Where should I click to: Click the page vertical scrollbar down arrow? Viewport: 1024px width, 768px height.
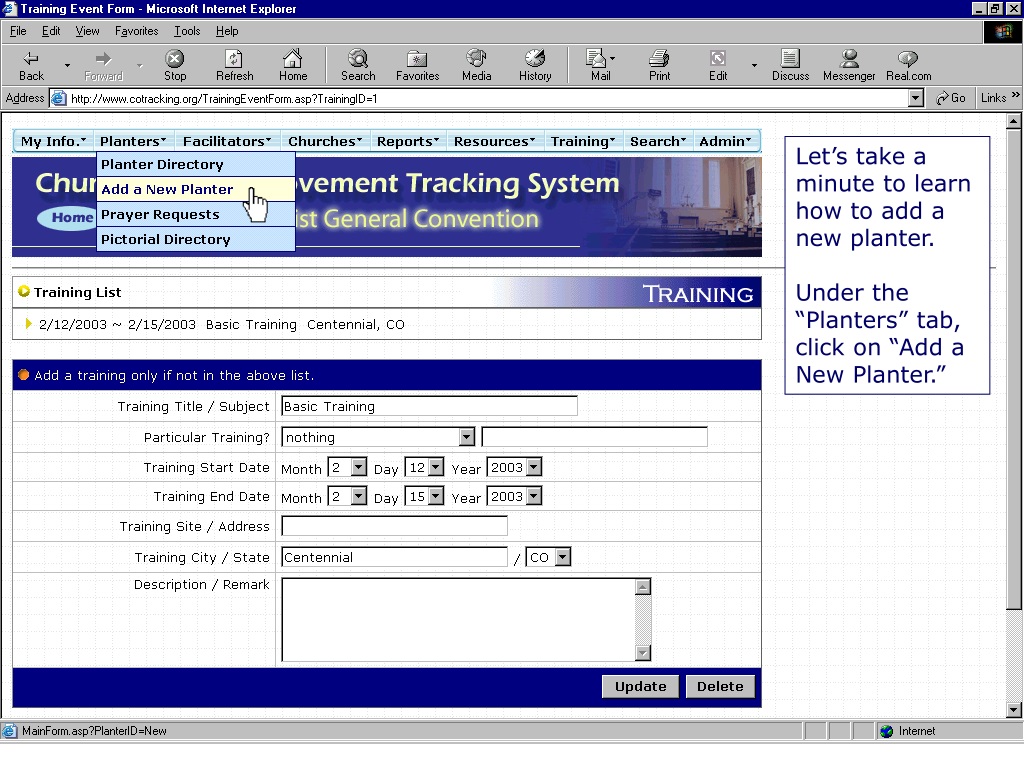click(x=1013, y=709)
